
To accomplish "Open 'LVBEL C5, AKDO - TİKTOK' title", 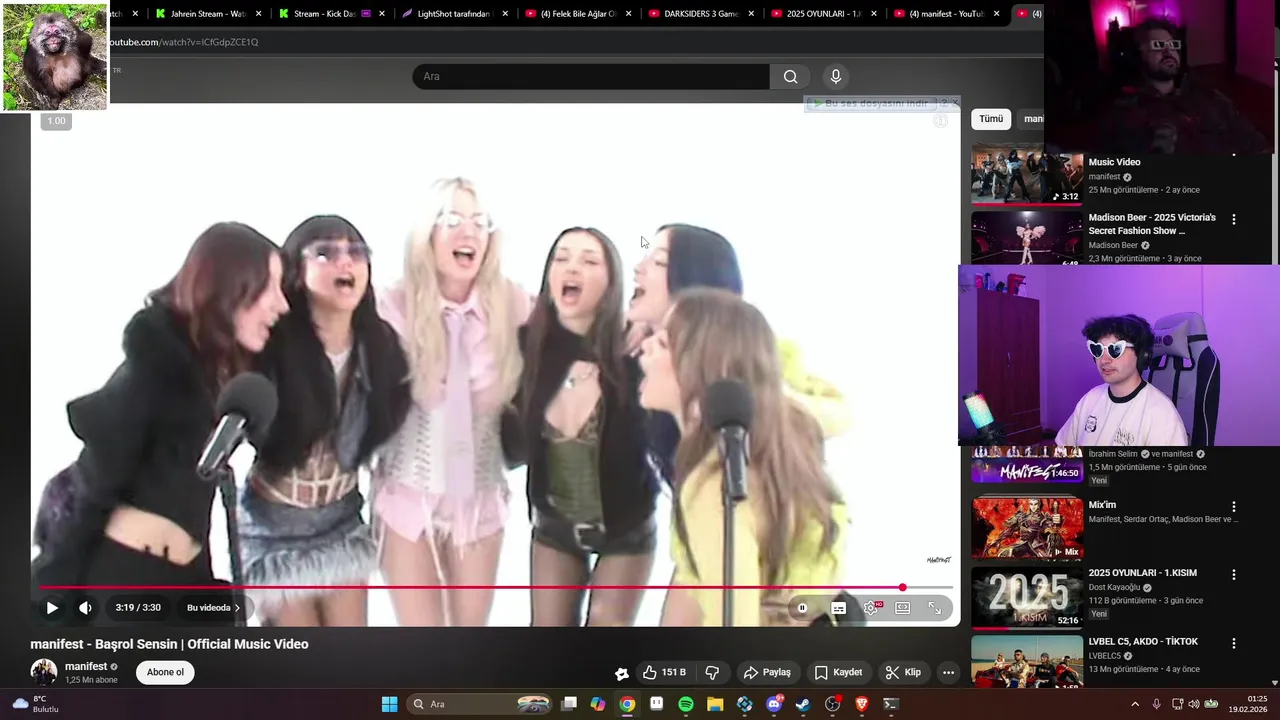I will (x=1143, y=642).
